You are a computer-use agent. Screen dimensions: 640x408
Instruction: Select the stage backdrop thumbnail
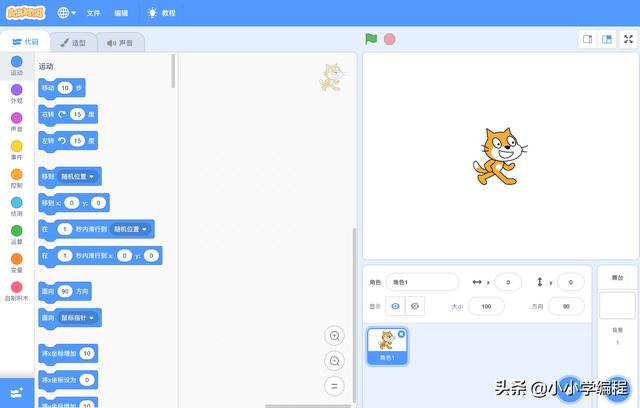click(x=617, y=305)
